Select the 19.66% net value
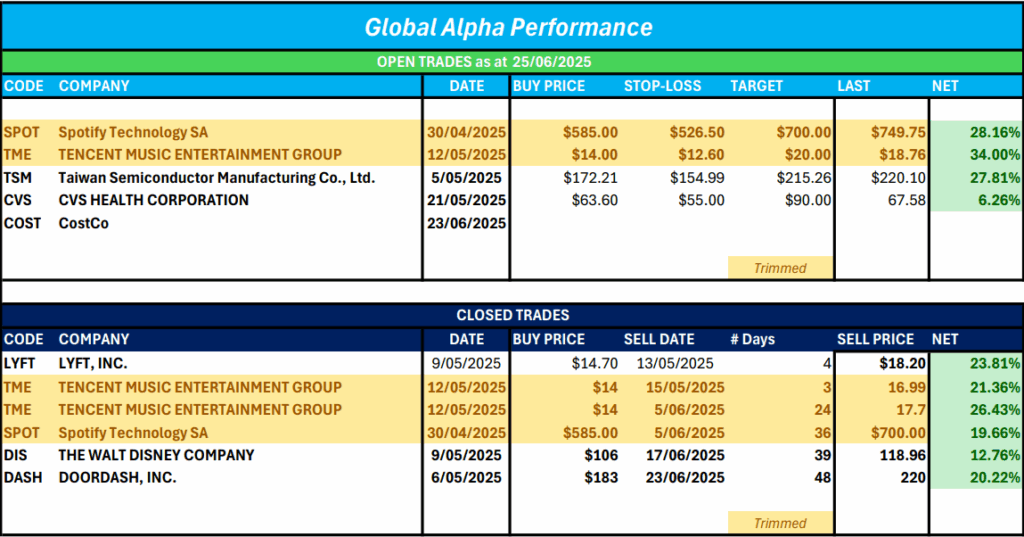 pos(995,432)
